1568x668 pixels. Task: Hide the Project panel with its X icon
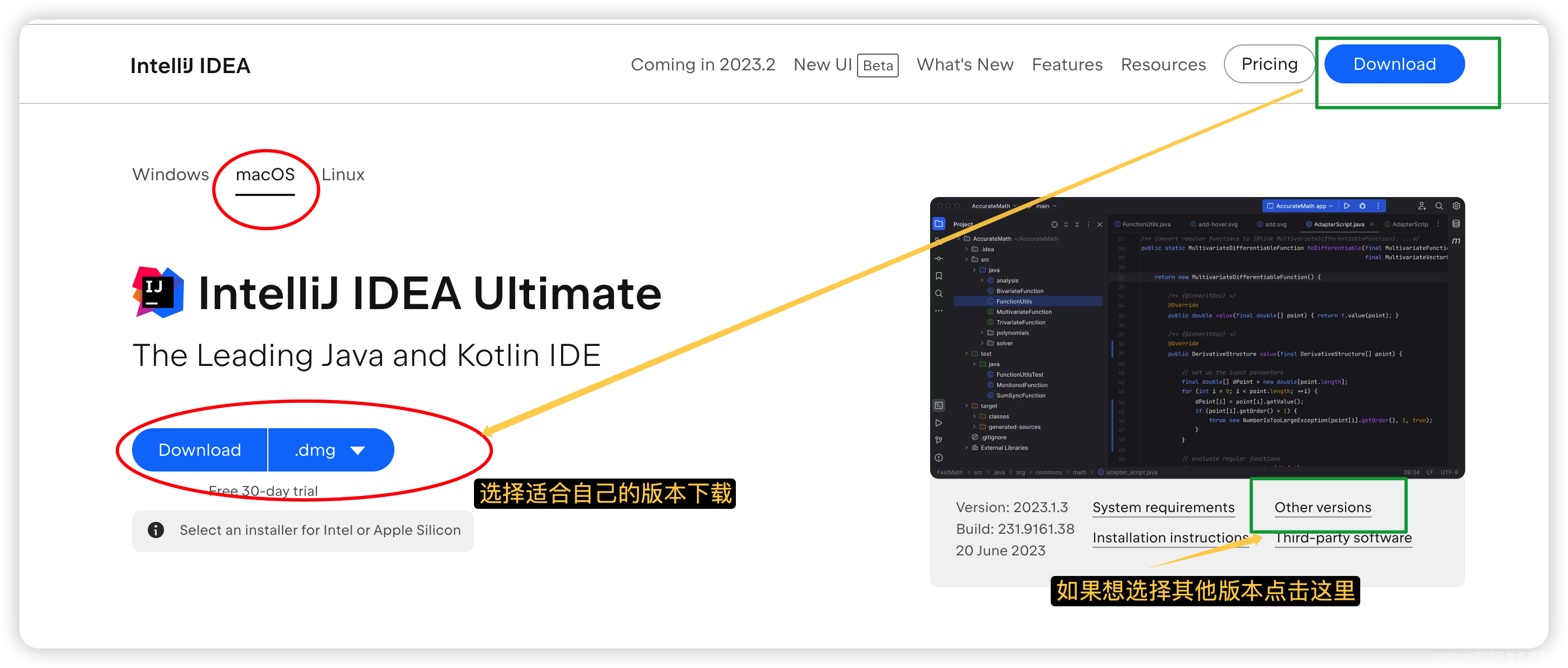point(1100,225)
